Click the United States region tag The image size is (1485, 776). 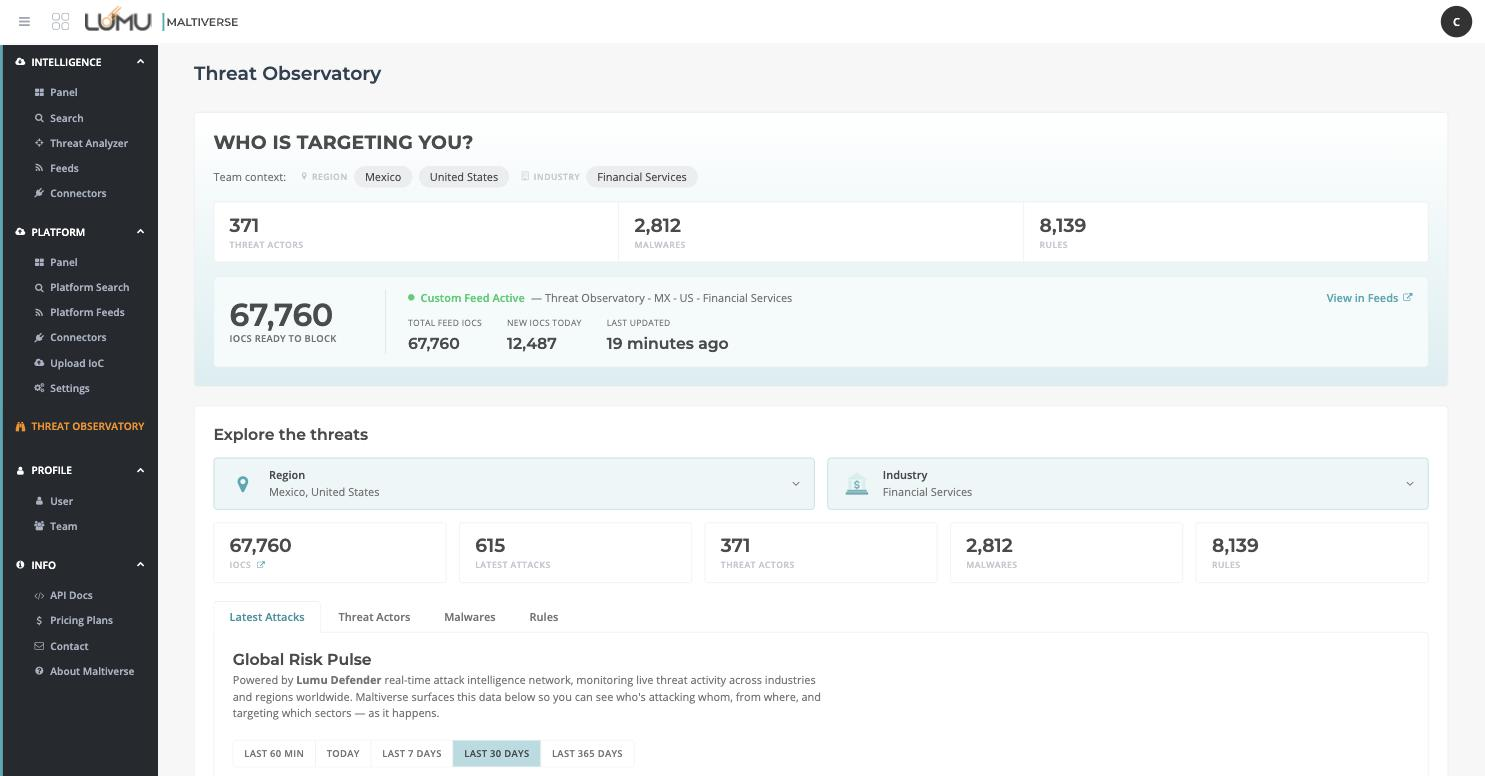click(x=464, y=177)
